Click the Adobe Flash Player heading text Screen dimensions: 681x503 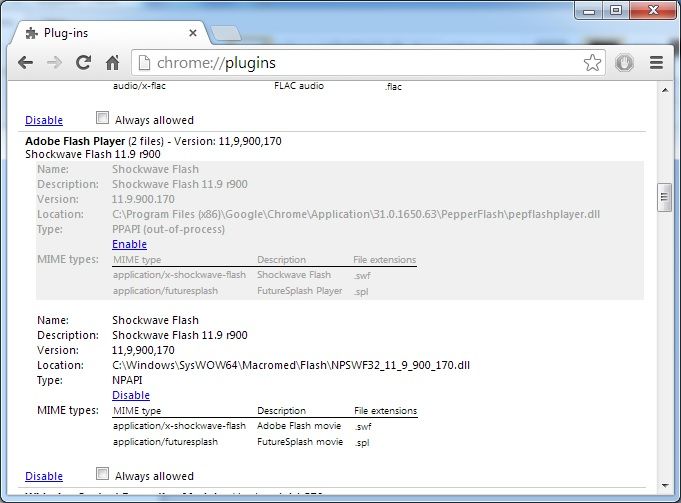click(x=75, y=141)
